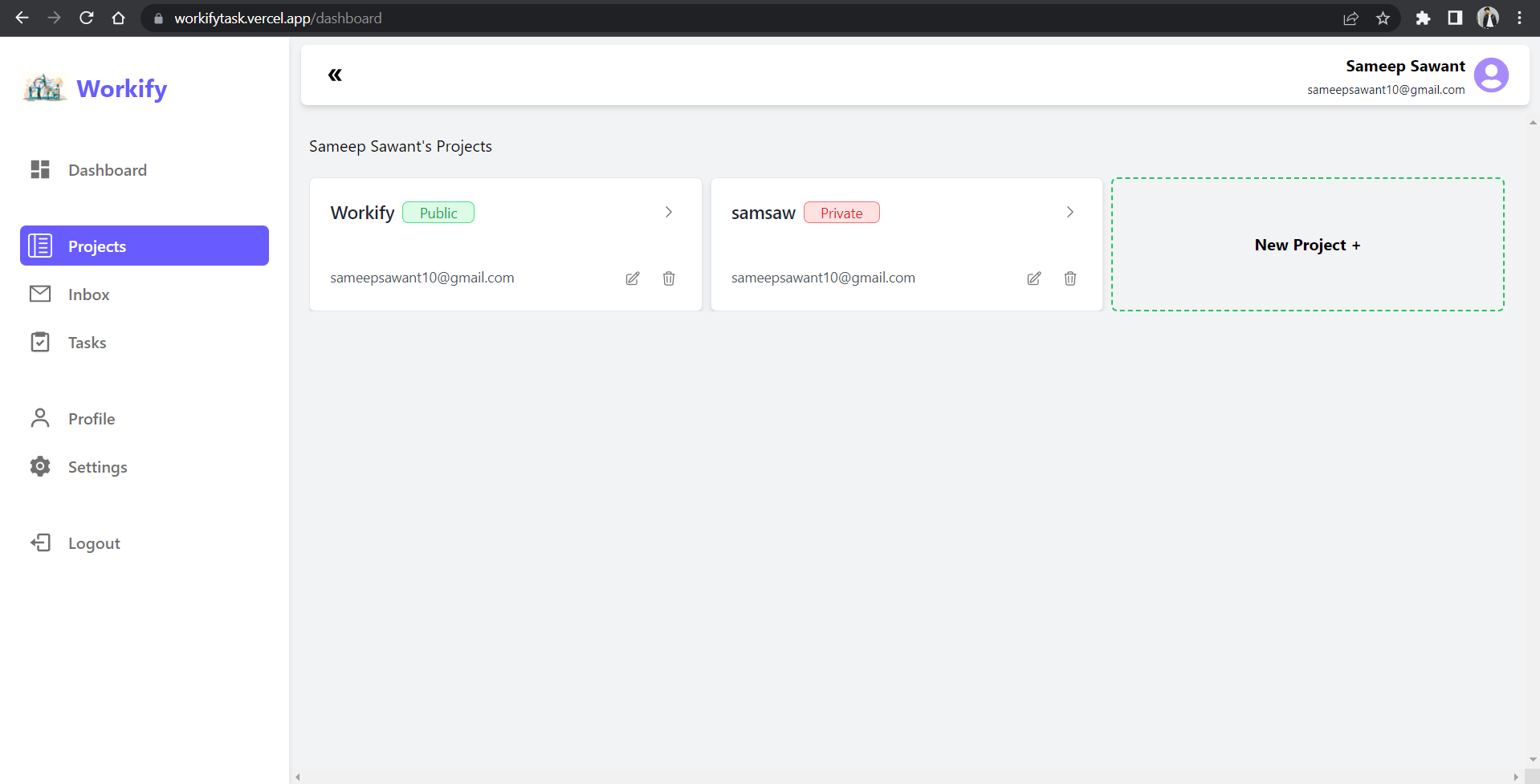Create a New Project
Image resolution: width=1540 pixels, height=784 pixels.
pyautogui.click(x=1307, y=245)
